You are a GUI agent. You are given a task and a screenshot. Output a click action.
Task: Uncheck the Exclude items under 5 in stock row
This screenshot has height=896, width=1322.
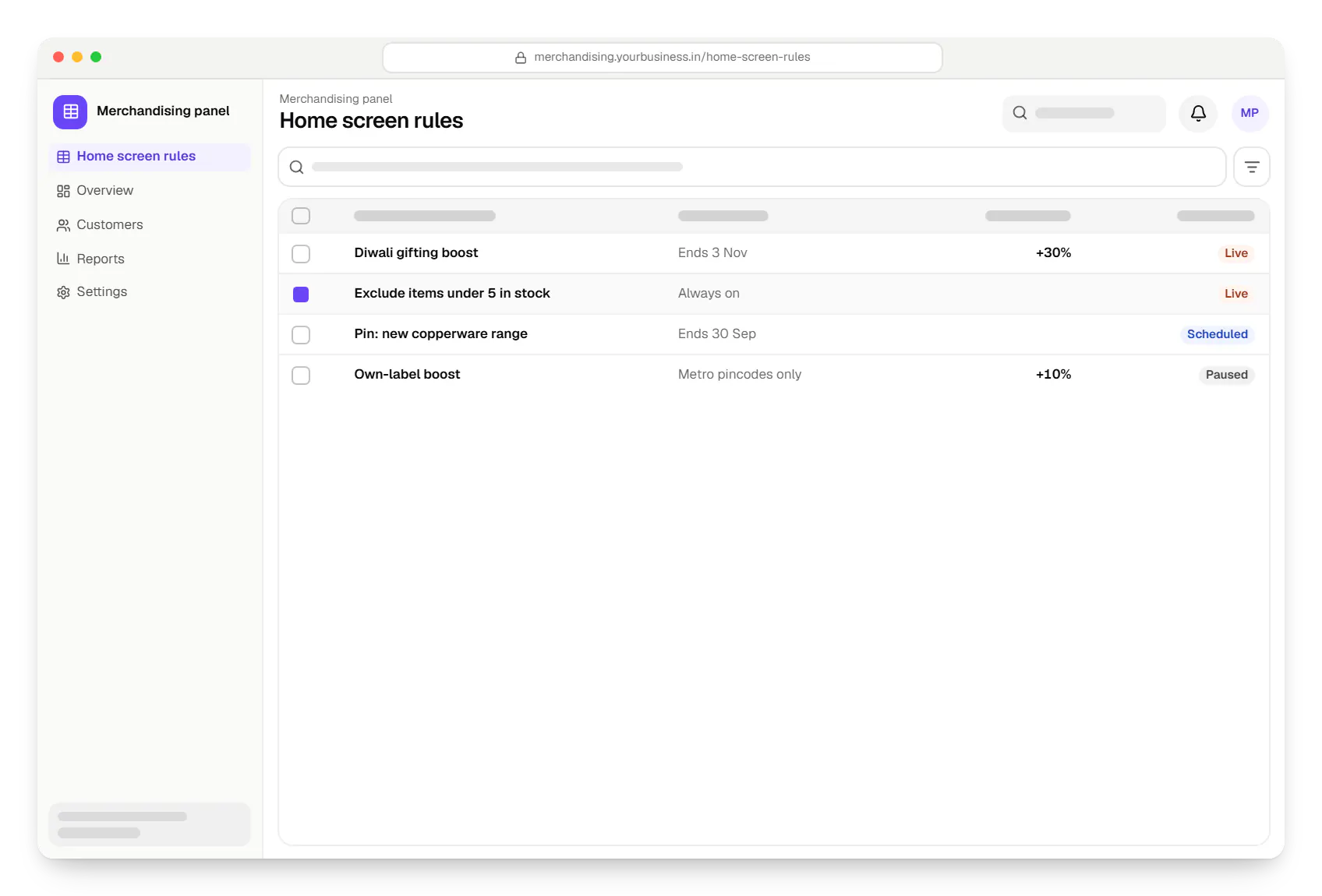coord(301,294)
